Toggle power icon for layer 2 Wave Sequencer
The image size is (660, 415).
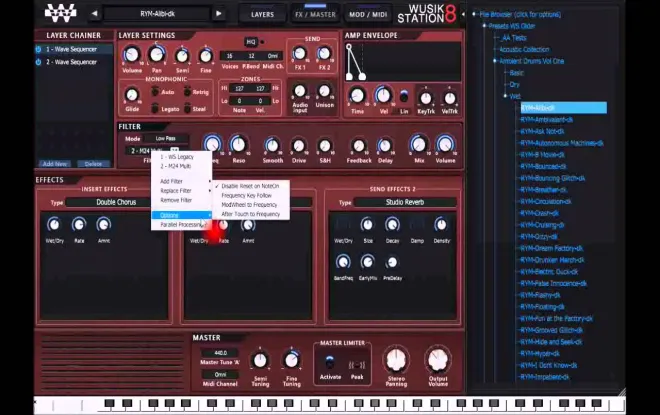[38, 62]
